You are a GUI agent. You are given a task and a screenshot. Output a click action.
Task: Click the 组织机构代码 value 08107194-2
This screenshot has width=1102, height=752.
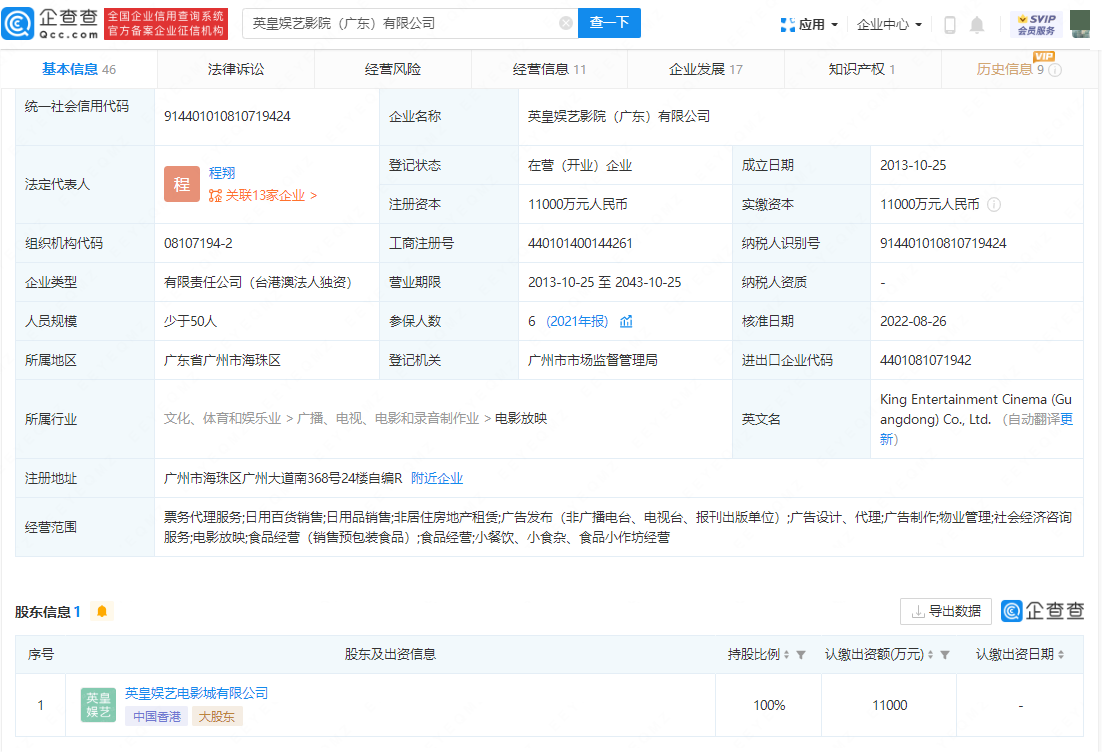point(198,243)
